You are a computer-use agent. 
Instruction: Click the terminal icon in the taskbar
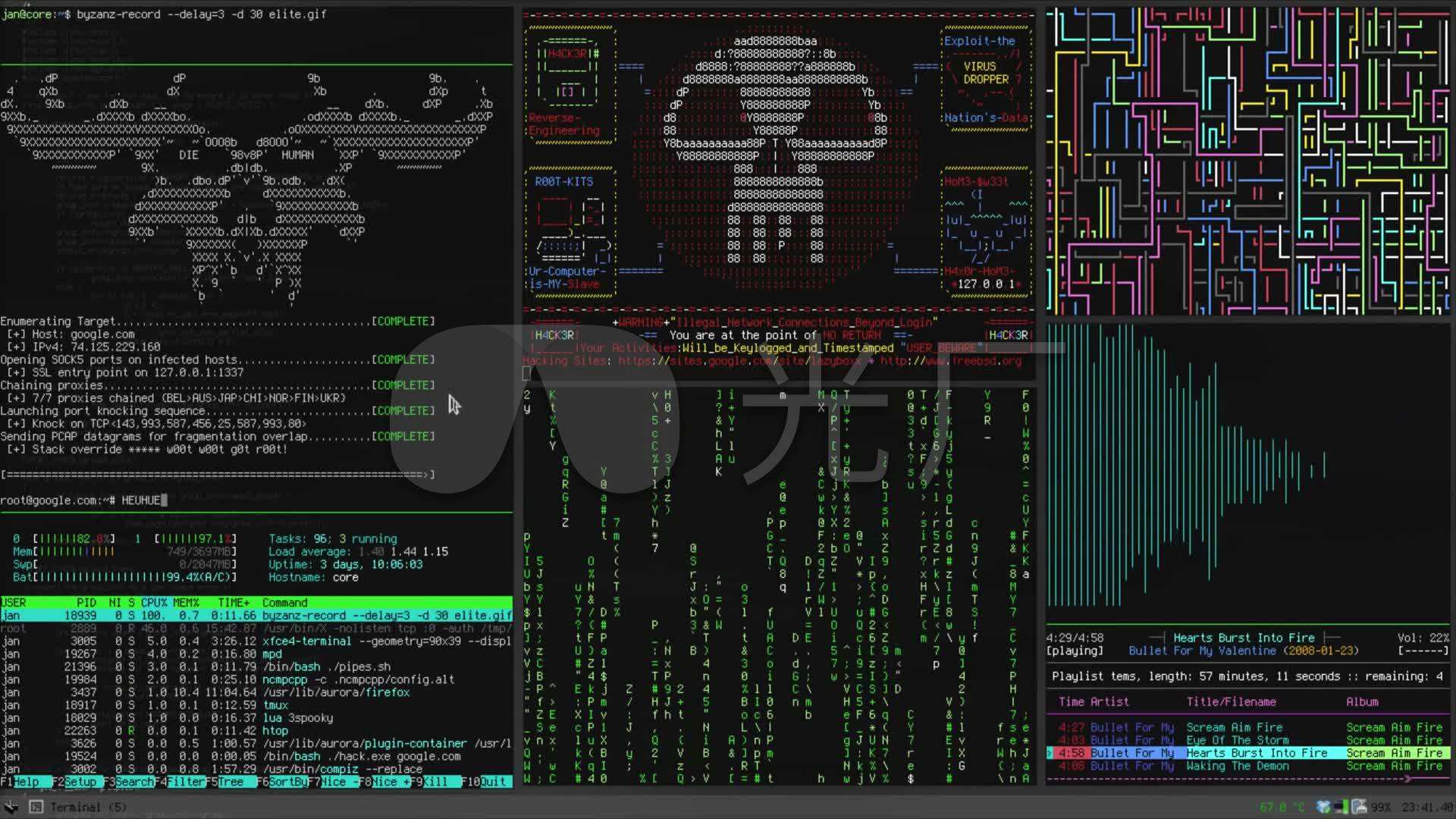[x=36, y=807]
